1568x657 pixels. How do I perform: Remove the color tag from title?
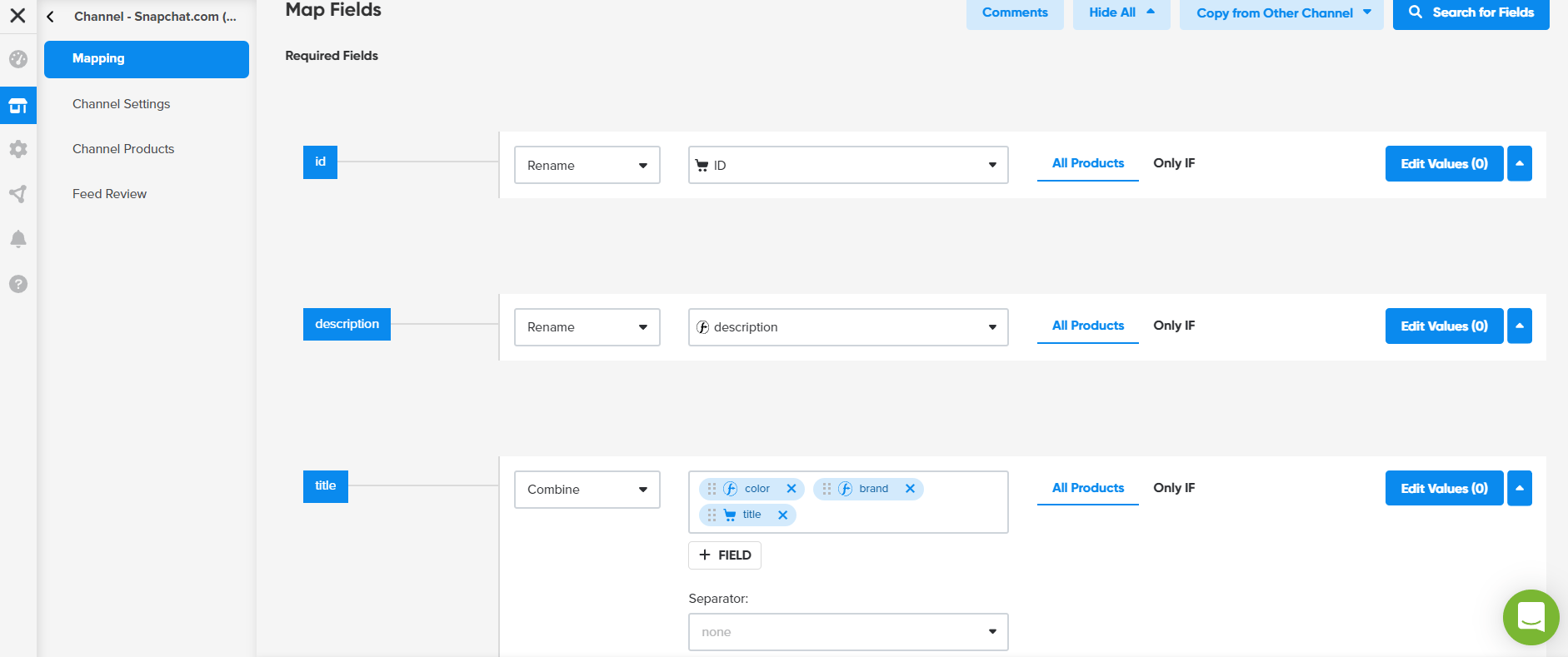coord(791,489)
